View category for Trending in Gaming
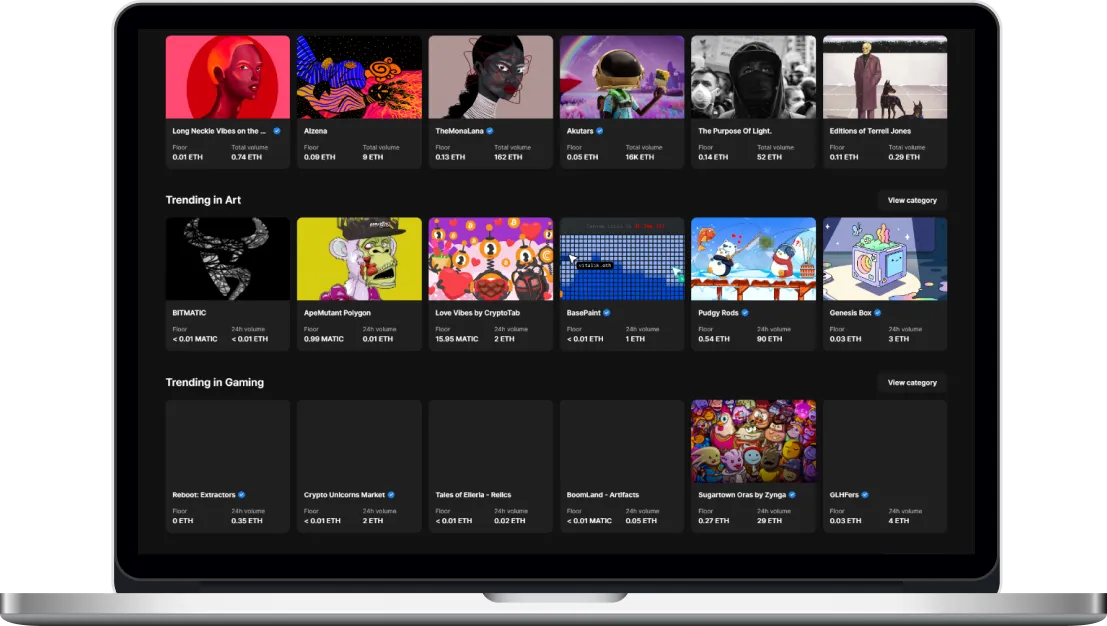 [912, 383]
